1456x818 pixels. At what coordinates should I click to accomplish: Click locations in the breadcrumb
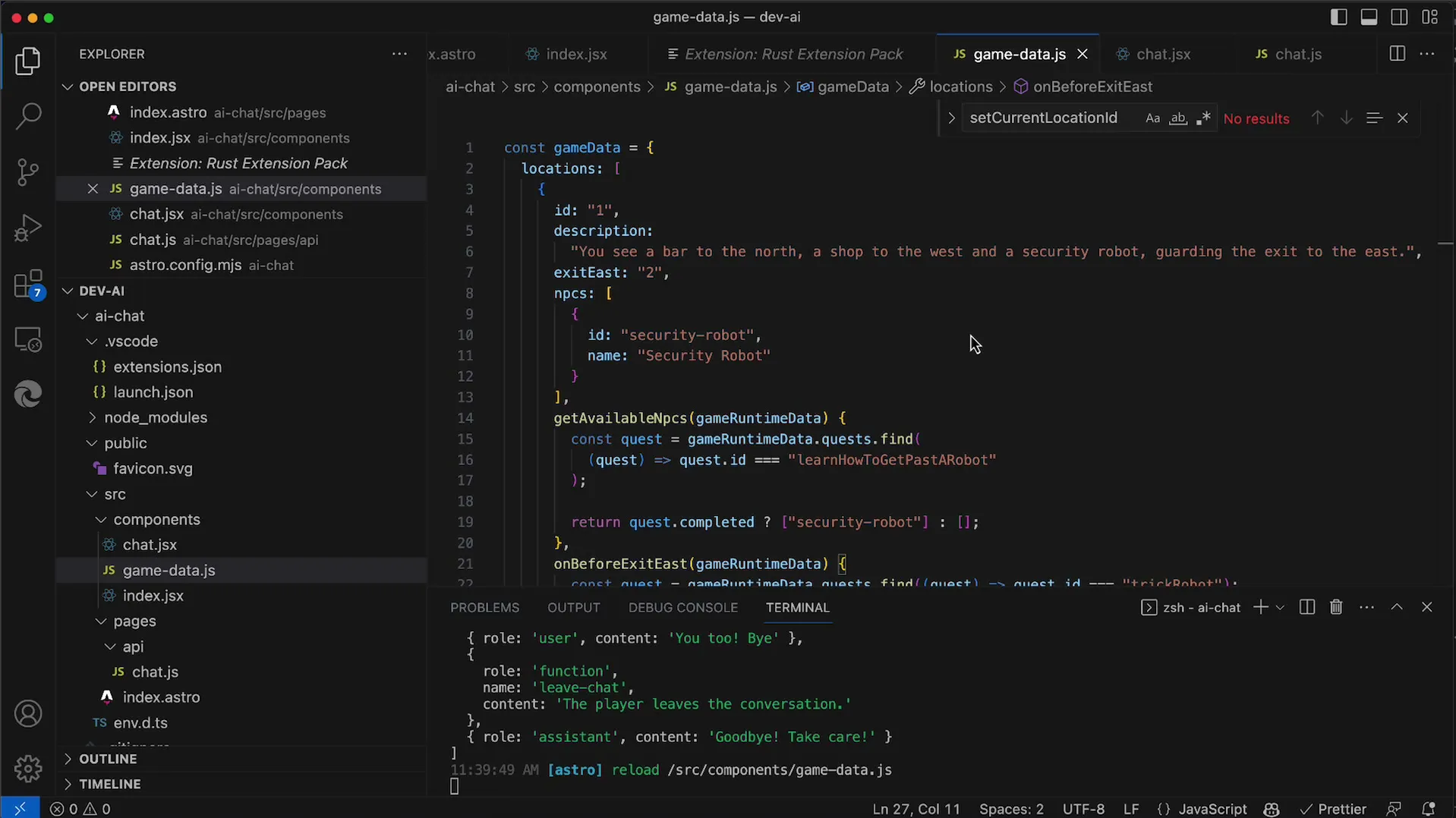click(x=960, y=87)
